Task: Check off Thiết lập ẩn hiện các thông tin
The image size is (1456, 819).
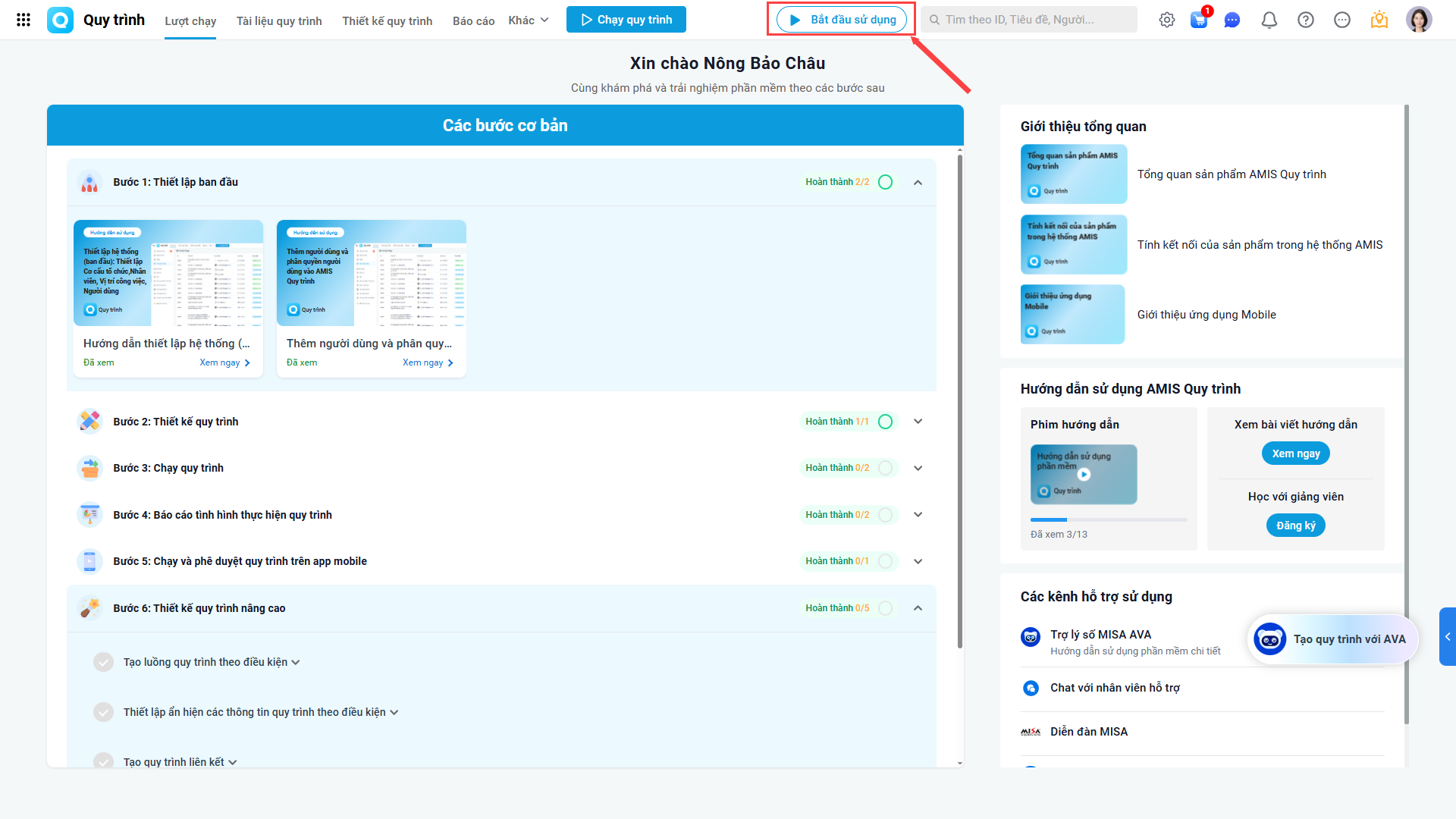Action: 104,712
